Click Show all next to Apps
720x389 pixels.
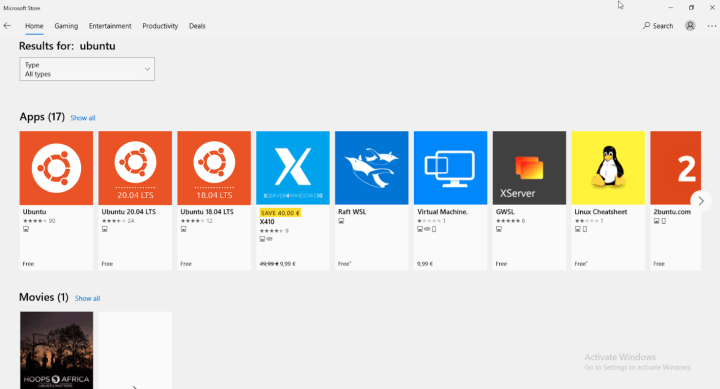pyautogui.click(x=83, y=118)
